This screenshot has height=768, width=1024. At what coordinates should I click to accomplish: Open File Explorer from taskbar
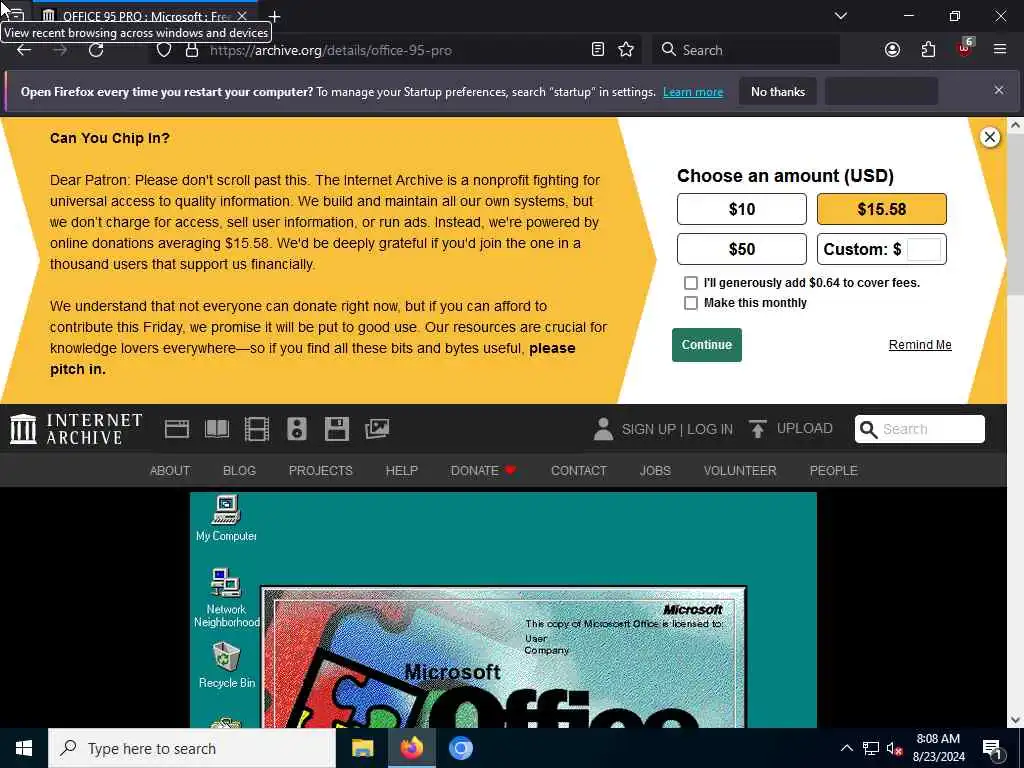click(362, 748)
